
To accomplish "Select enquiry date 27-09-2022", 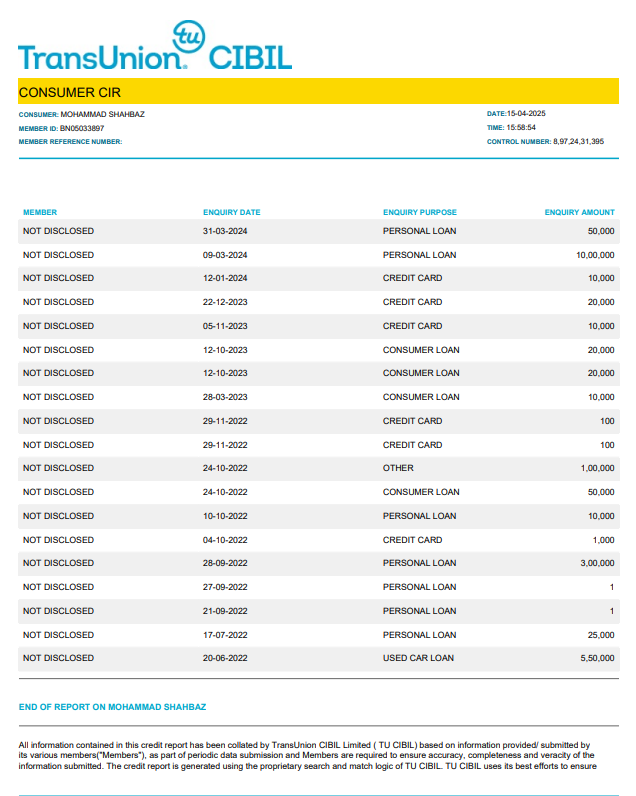I will pos(225,587).
